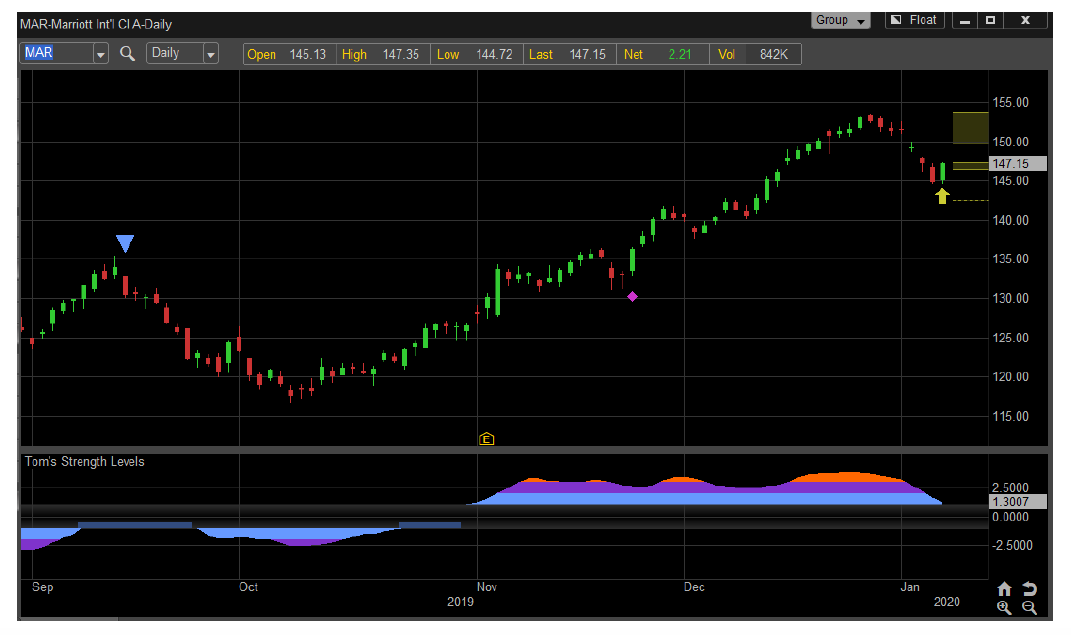
Task: Minimize the chart window
Action: point(964,20)
